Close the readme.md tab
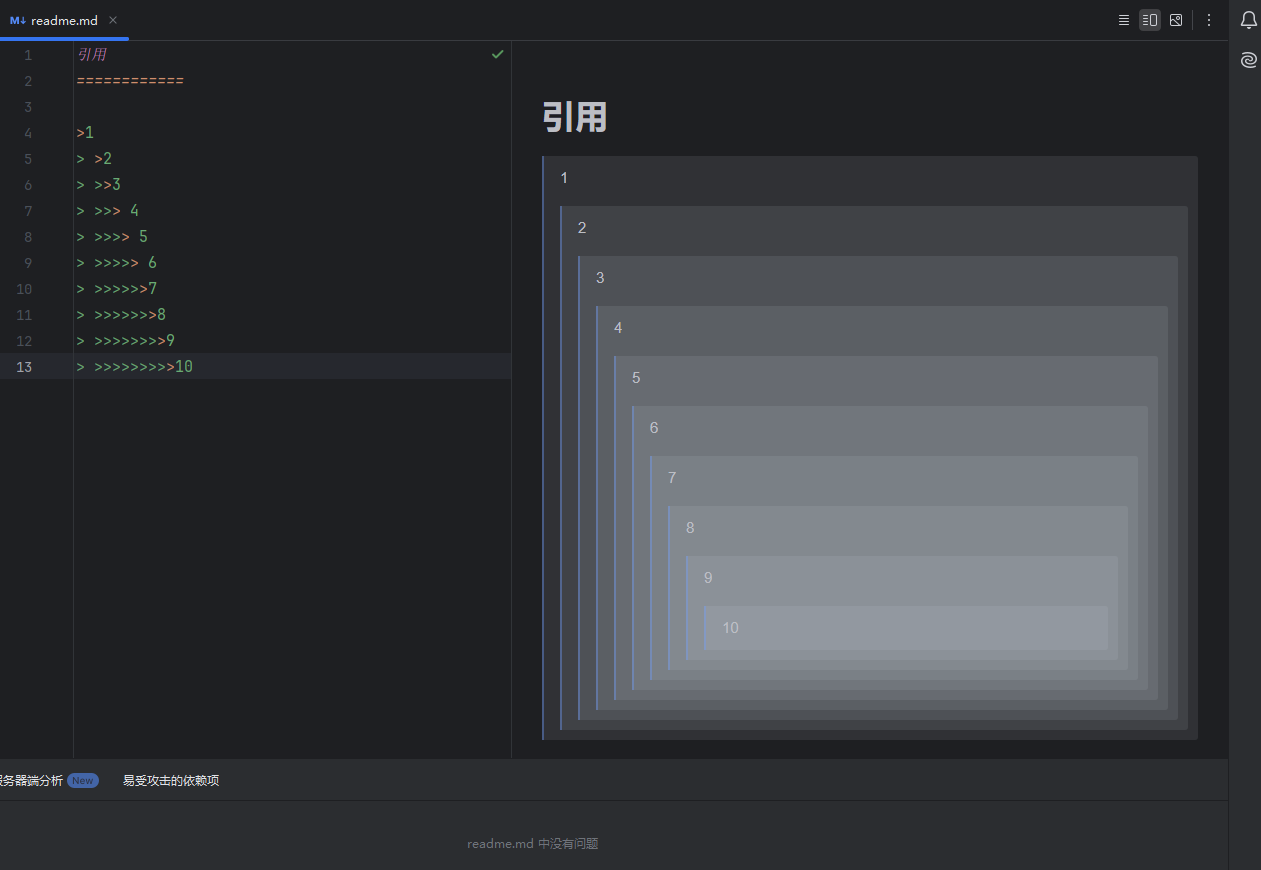 click(x=113, y=20)
